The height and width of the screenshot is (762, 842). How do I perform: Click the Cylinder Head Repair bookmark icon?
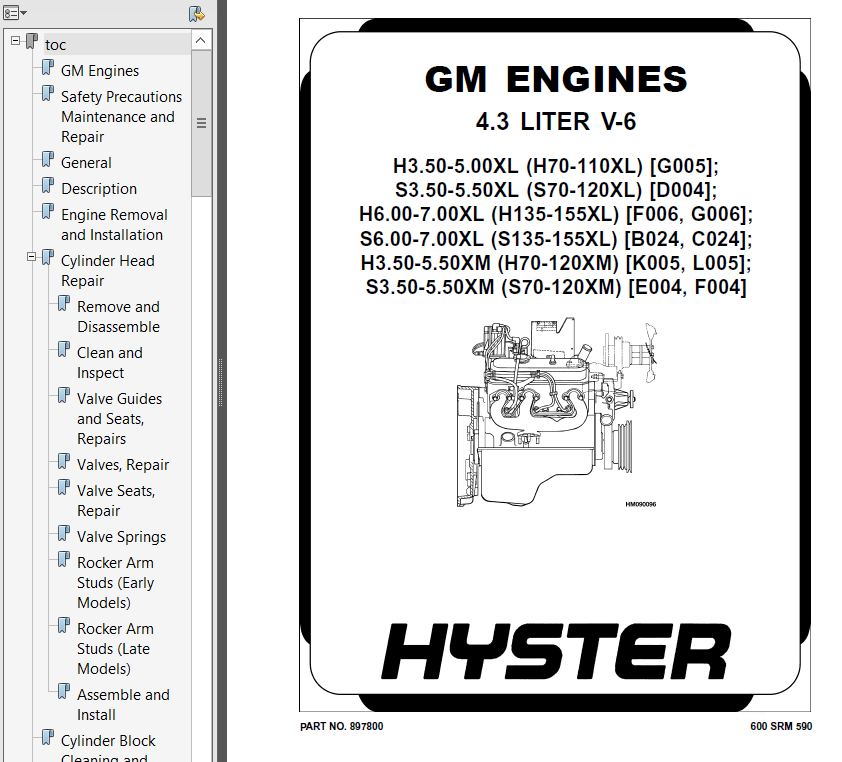(x=48, y=257)
